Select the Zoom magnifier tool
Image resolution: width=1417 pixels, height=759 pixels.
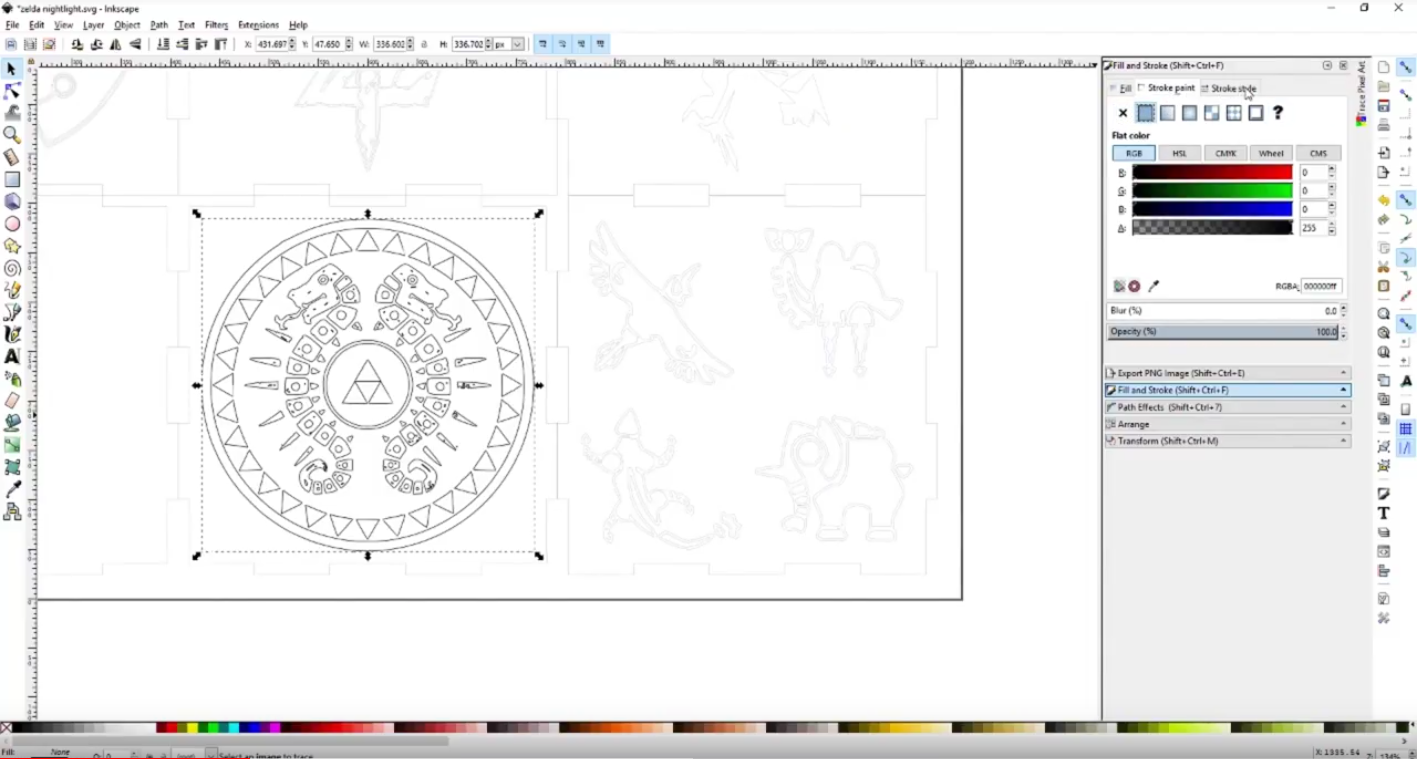point(11,135)
